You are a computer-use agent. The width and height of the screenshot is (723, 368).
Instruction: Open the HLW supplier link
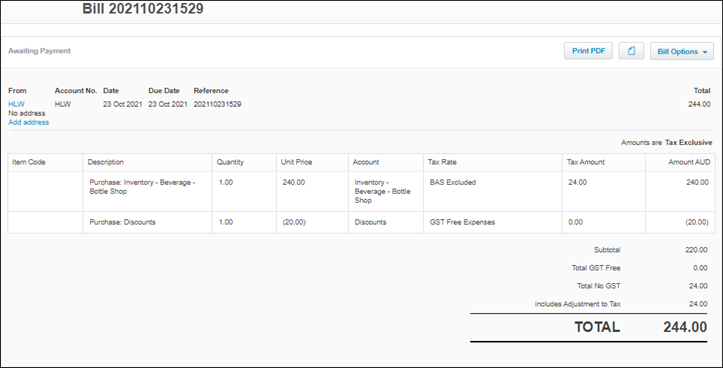[17, 104]
